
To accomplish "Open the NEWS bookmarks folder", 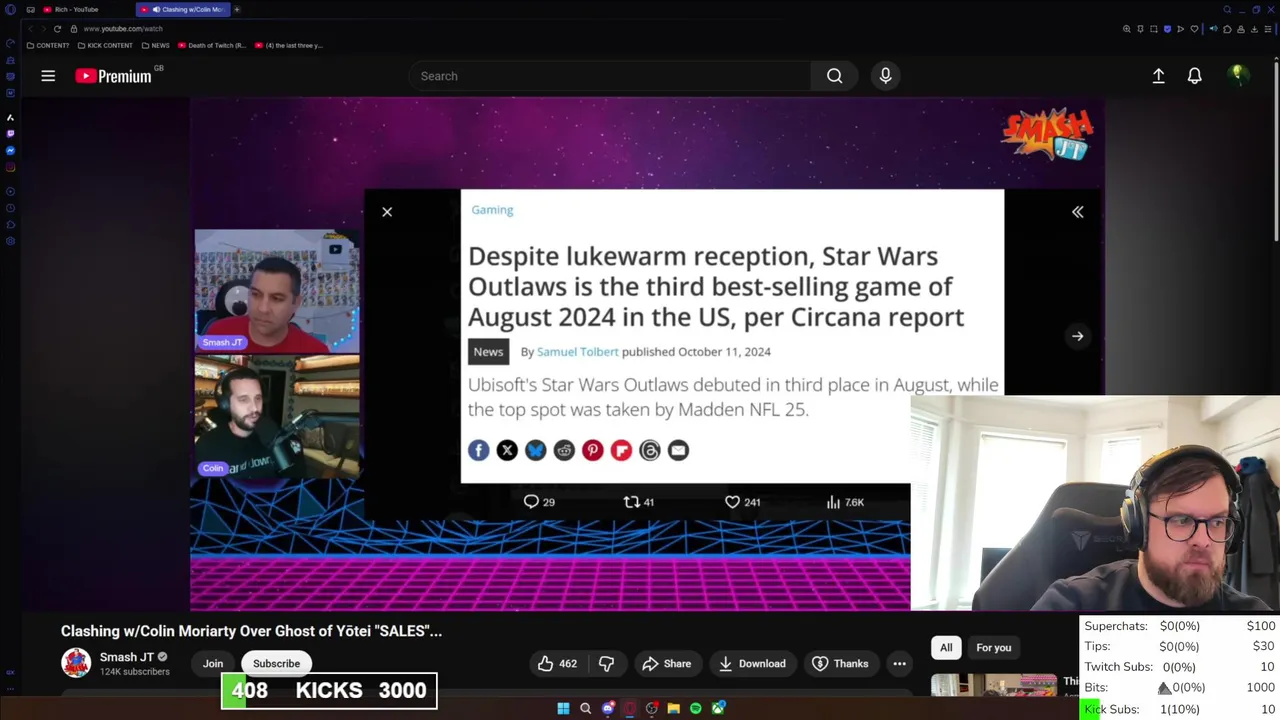I will pos(156,45).
